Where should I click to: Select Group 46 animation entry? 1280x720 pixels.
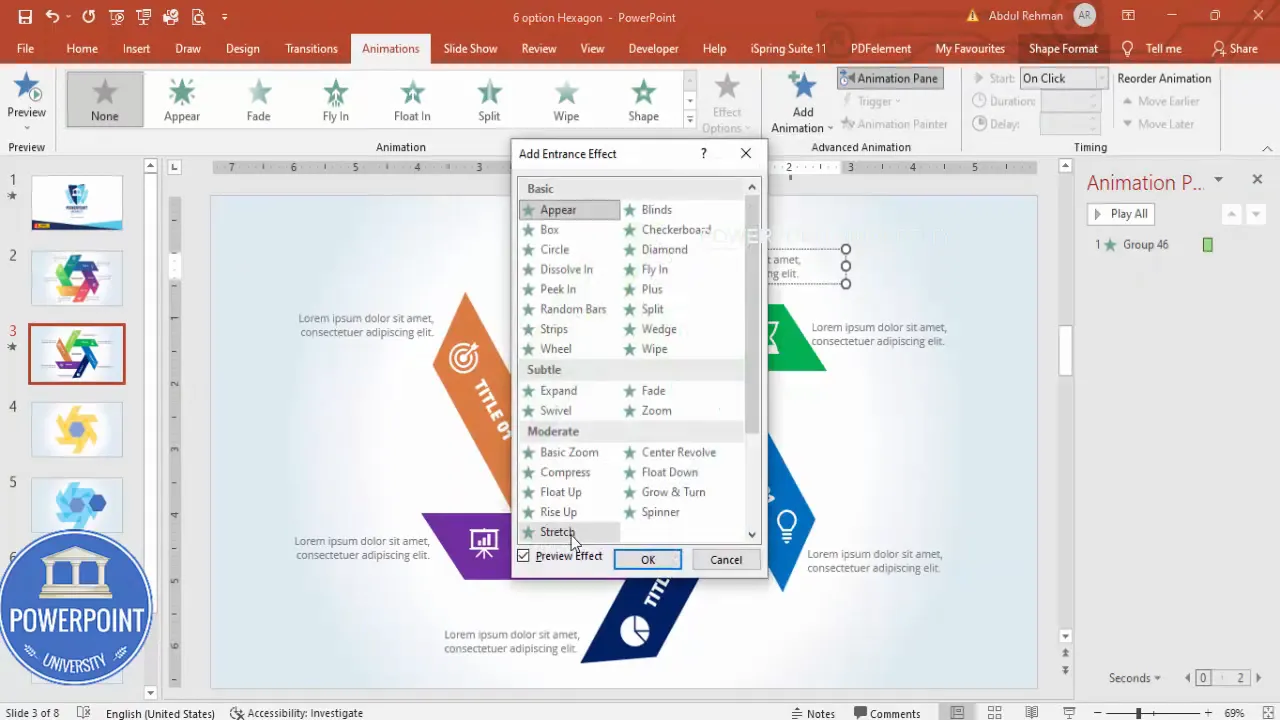click(1155, 245)
